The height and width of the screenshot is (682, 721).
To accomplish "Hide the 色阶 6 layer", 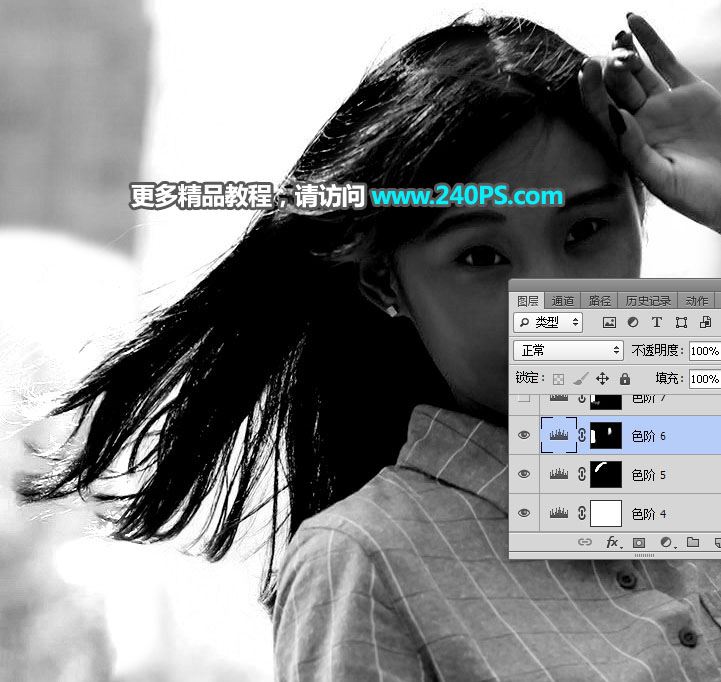I will (524, 435).
